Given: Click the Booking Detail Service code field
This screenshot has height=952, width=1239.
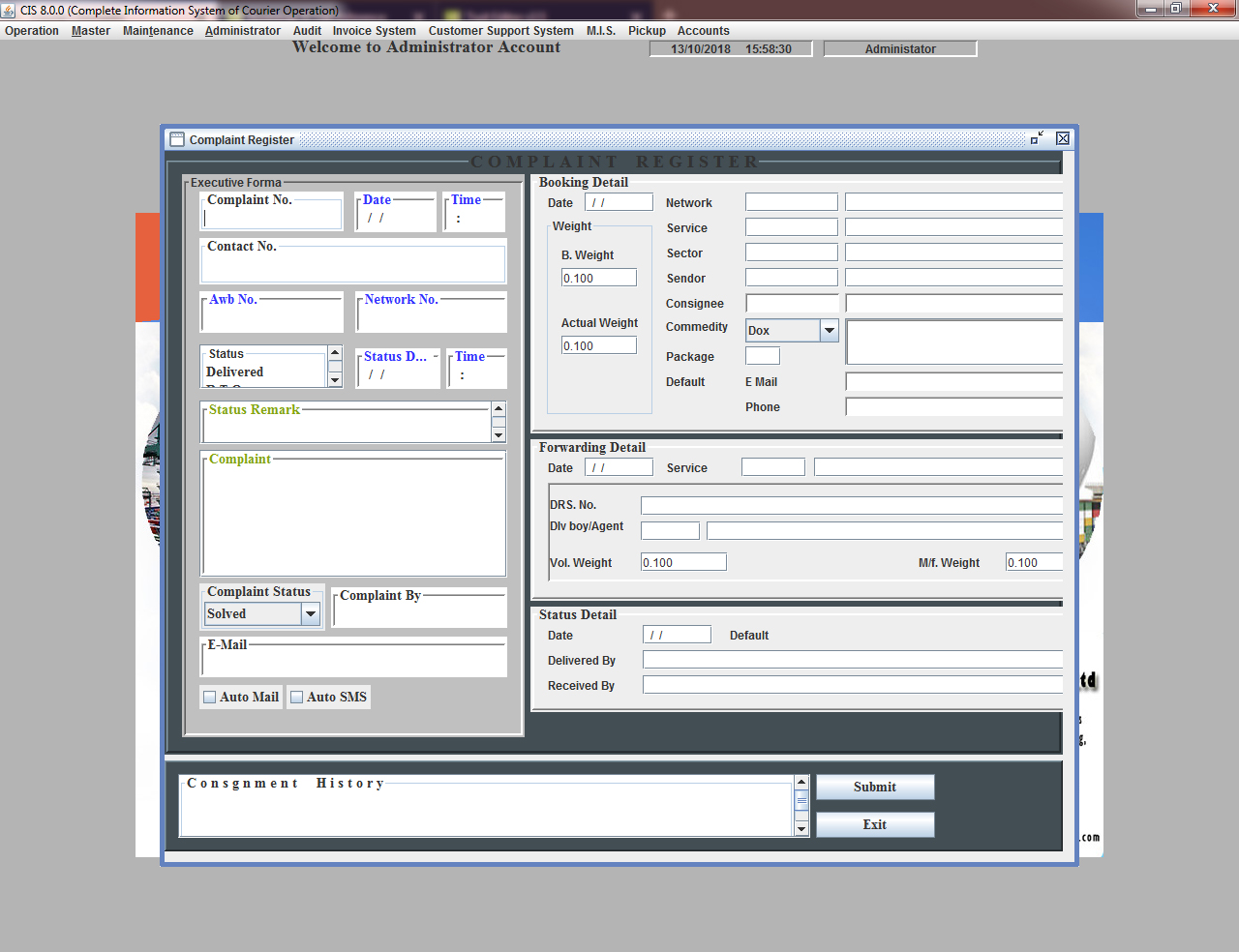Looking at the screenshot, I should [792, 227].
